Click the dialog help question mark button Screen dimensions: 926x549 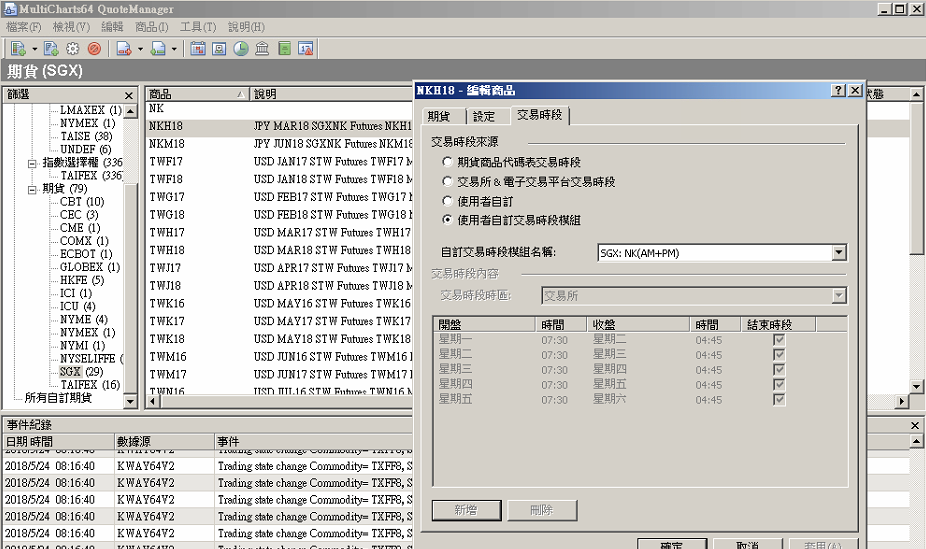pos(838,90)
